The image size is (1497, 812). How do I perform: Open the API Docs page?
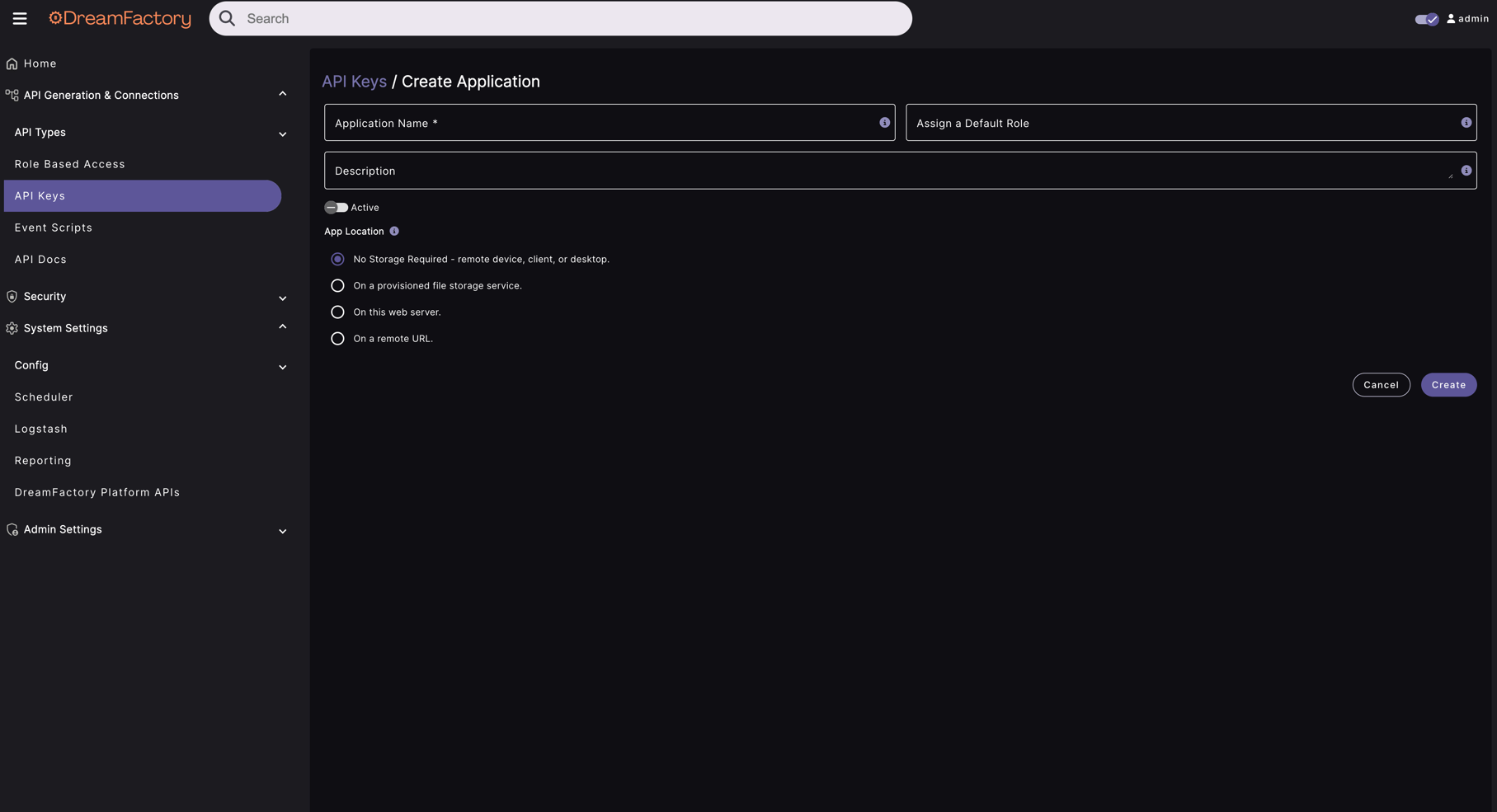[40, 259]
